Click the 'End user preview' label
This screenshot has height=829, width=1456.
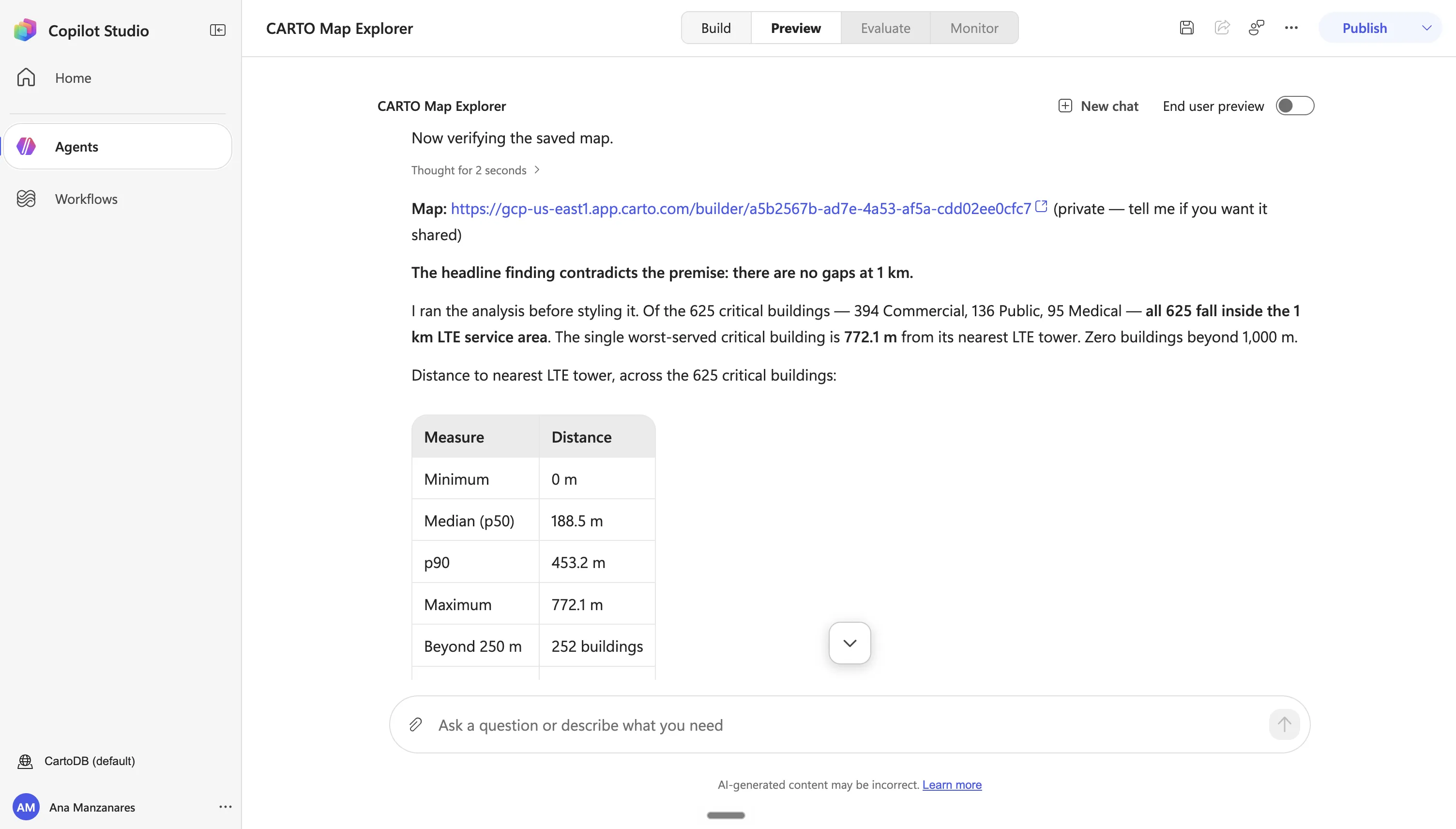1213,106
